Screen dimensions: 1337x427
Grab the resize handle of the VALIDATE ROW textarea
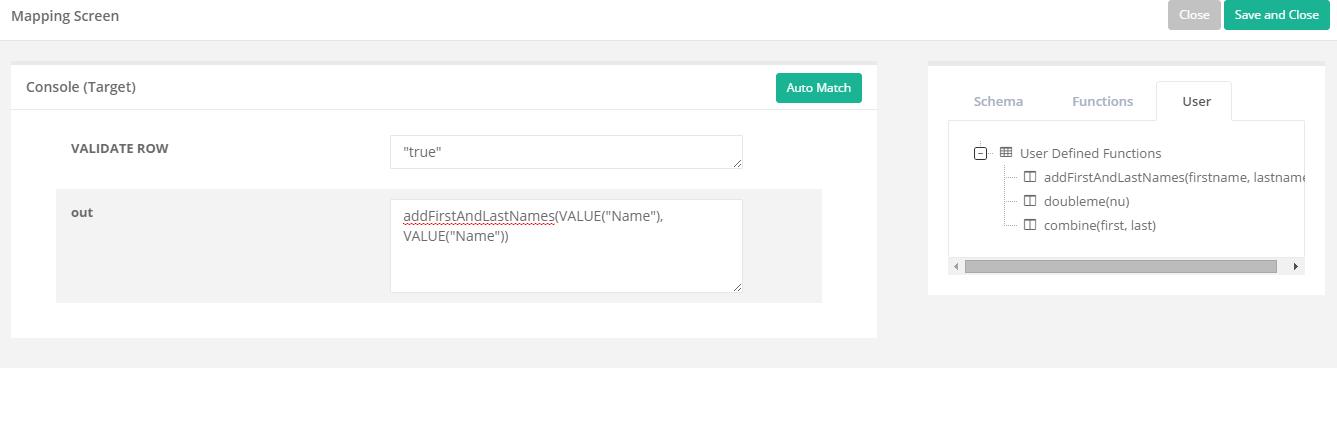(737, 163)
